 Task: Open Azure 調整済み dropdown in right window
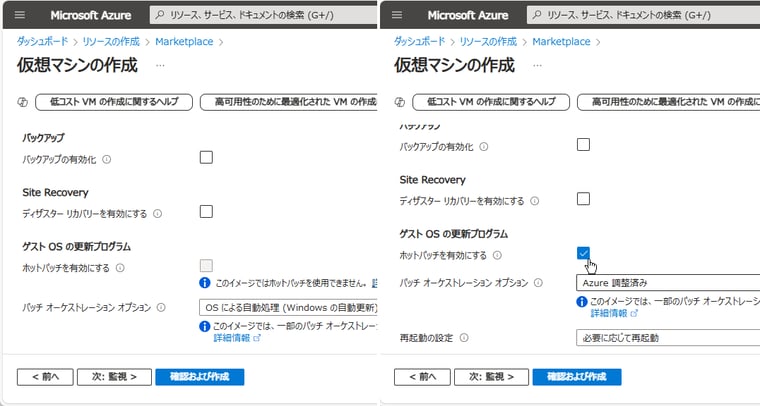click(668, 282)
